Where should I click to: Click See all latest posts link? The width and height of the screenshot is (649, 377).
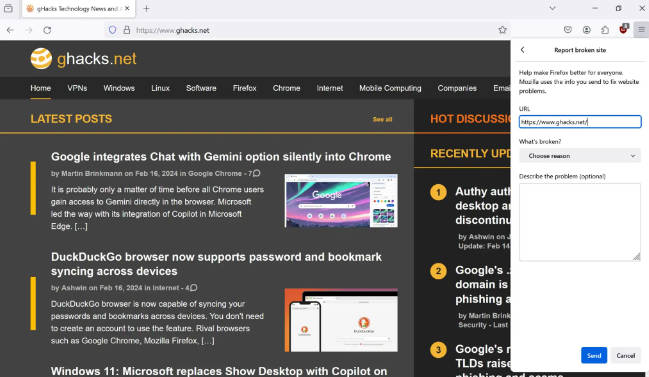tap(382, 119)
